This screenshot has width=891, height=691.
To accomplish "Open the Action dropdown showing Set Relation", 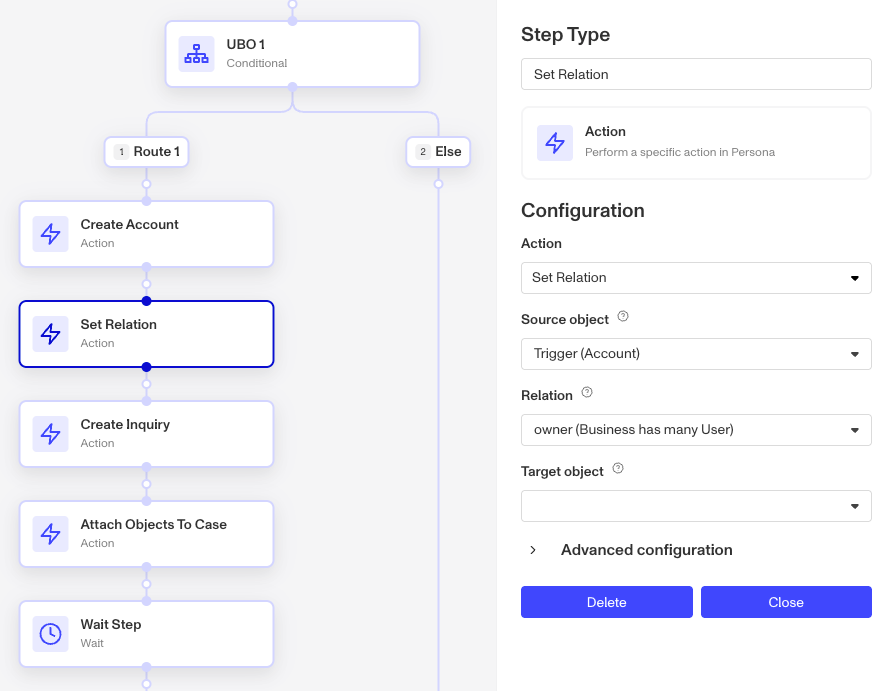I will tap(696, 278).
